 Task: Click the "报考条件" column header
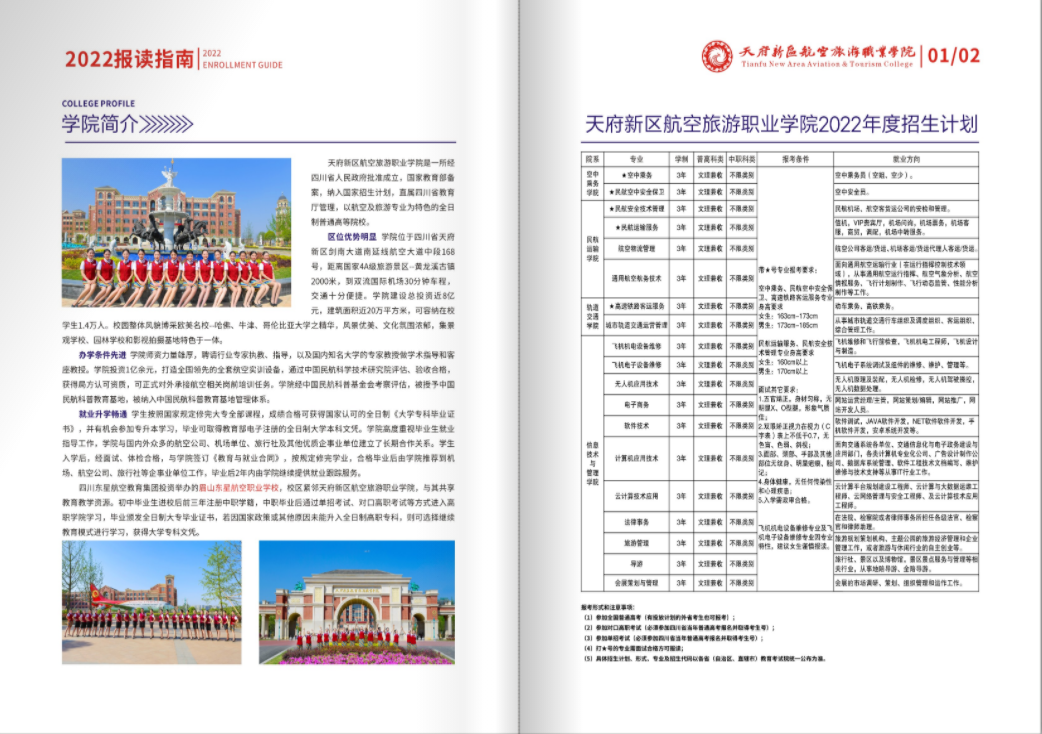(x=795, y=159)
